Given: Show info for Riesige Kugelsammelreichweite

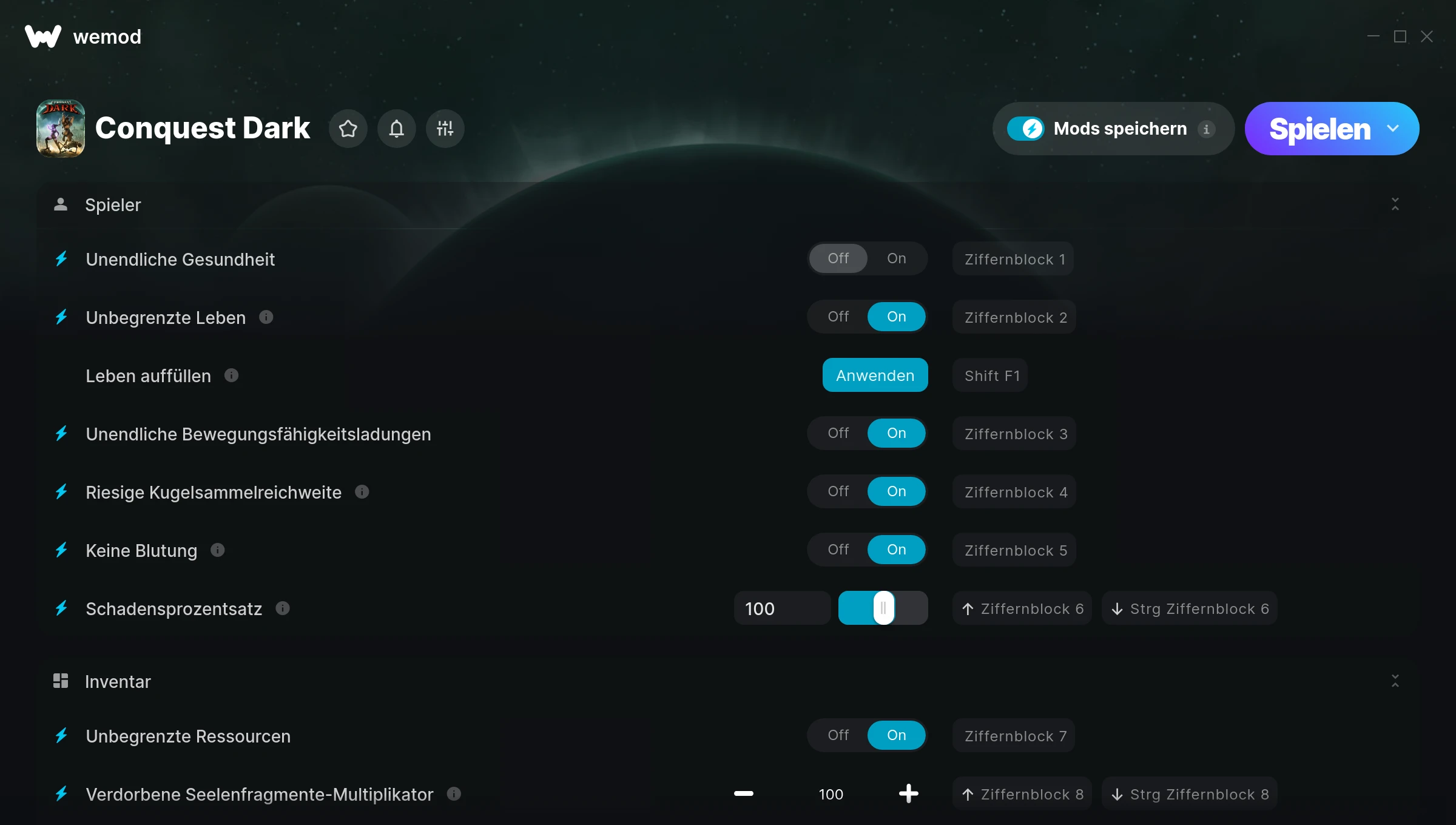Looking at the screenshot, I should 362,492.
